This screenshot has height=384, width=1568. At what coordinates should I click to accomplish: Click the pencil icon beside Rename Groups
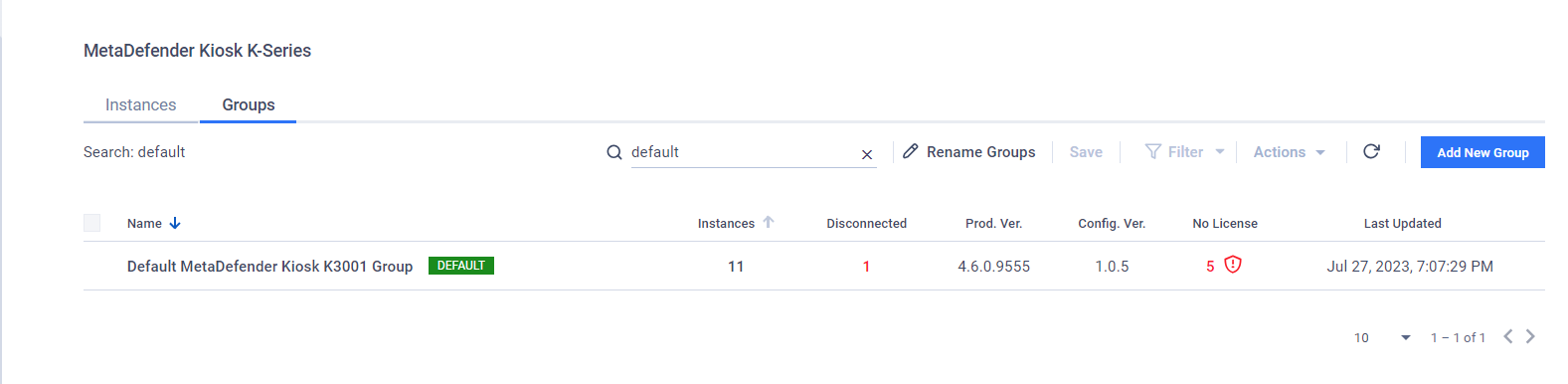point(910,151)
